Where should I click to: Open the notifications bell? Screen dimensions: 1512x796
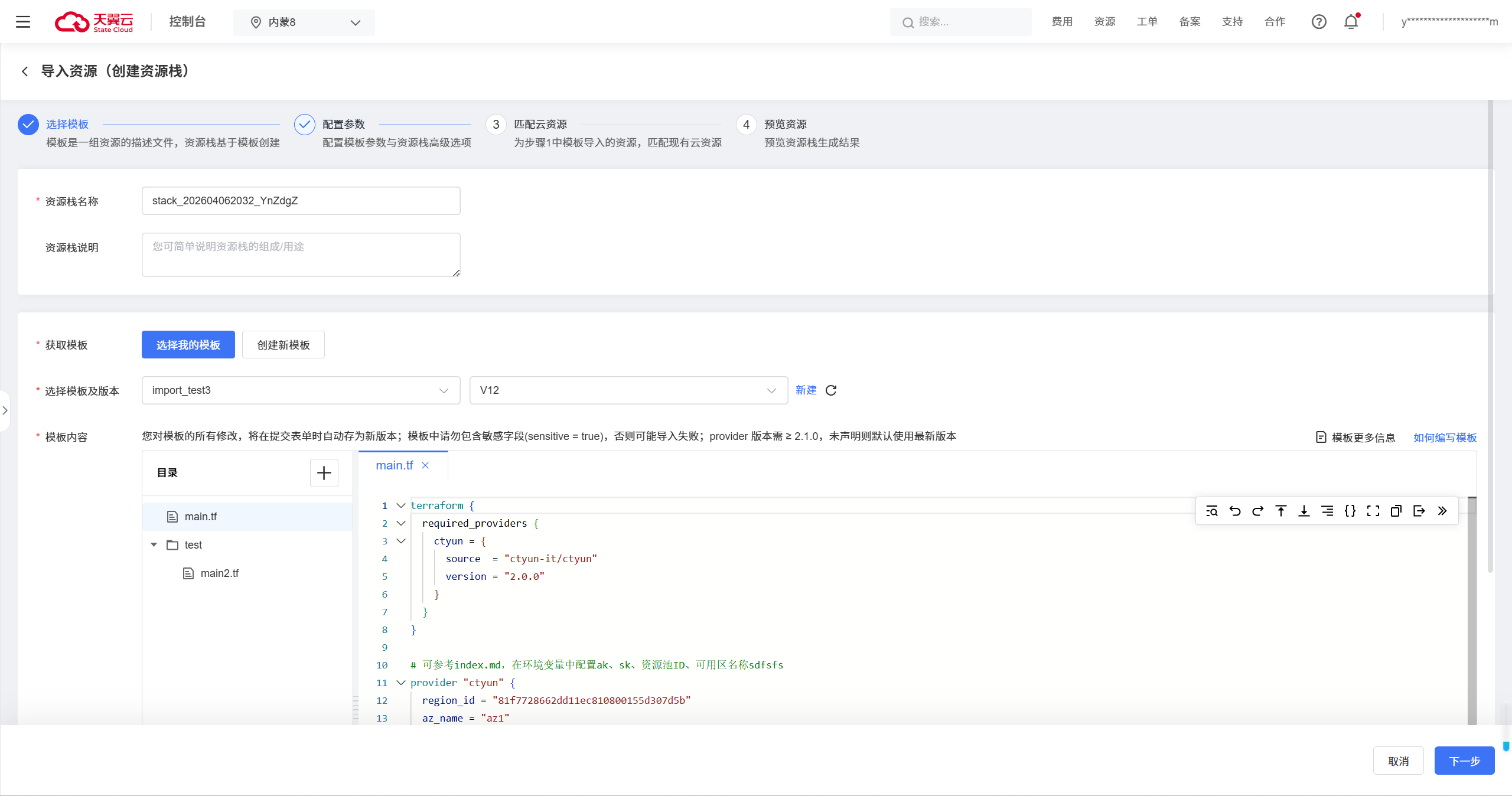point(1351,22)
